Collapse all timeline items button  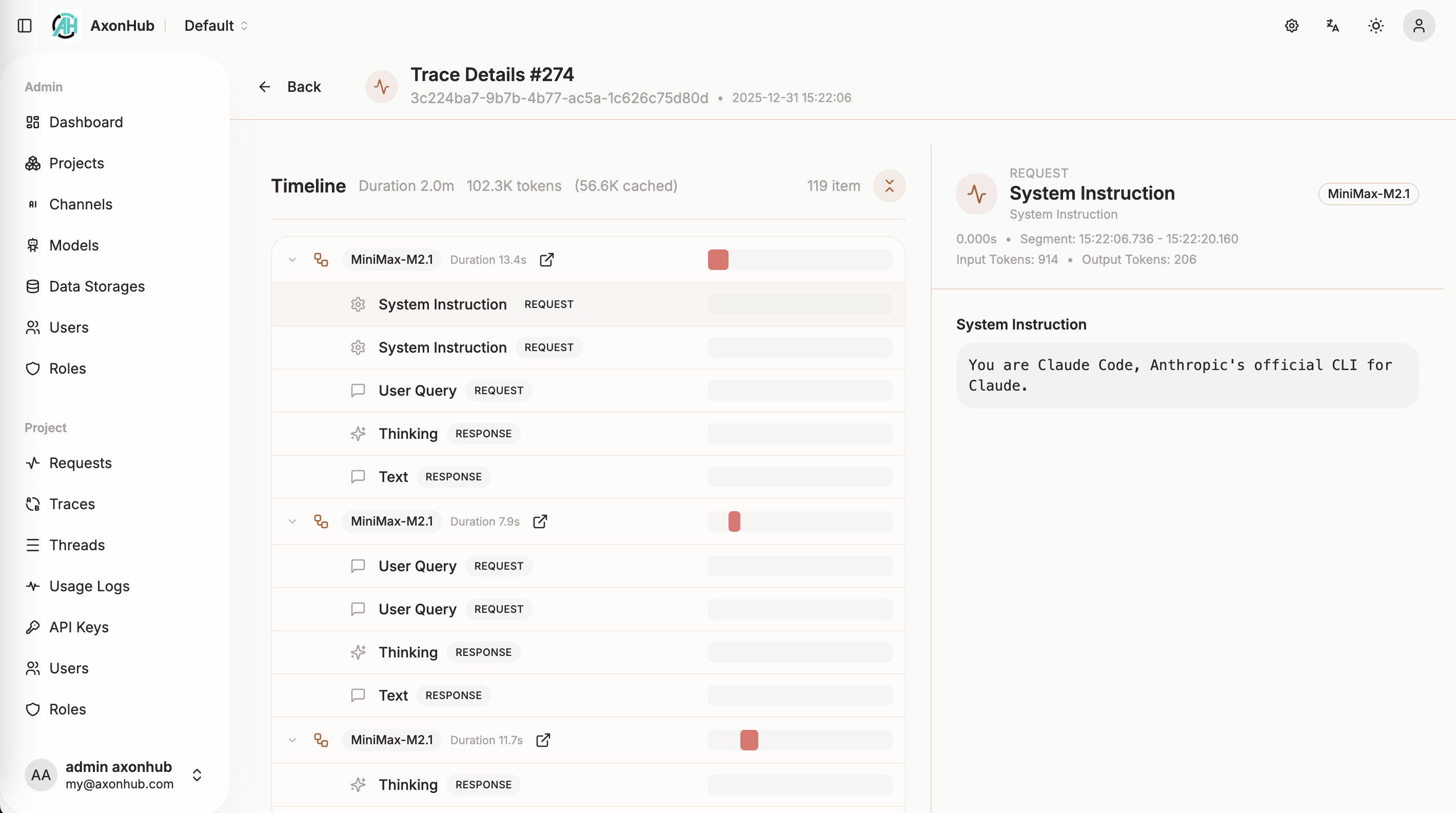click(889, 185)
